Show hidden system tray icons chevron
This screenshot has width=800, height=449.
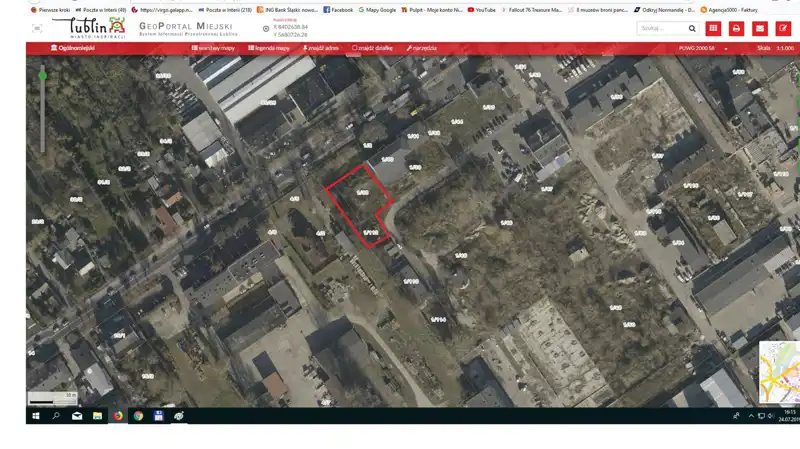(x=751, y=416)
